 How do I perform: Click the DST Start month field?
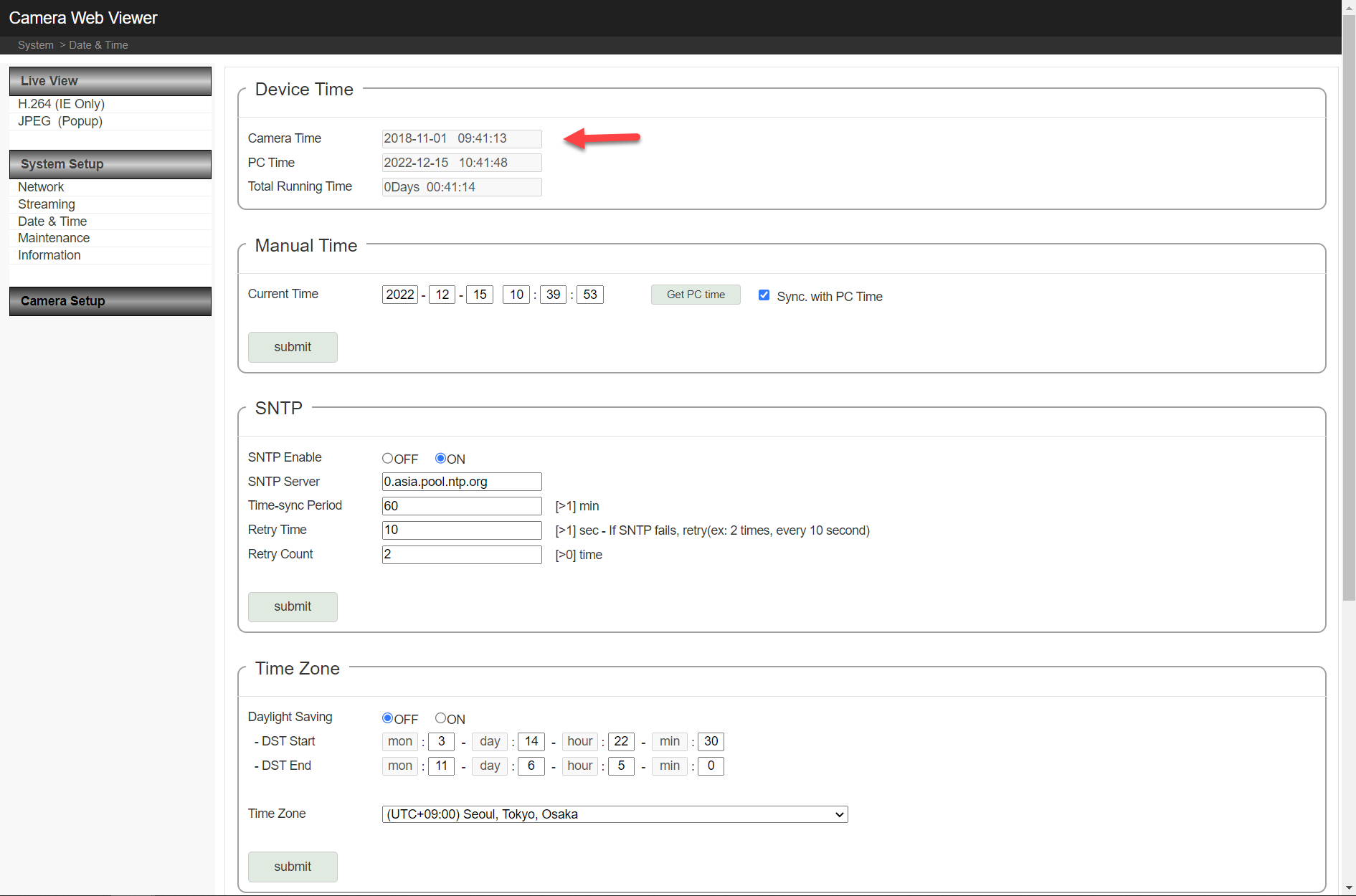pos(442,741)
